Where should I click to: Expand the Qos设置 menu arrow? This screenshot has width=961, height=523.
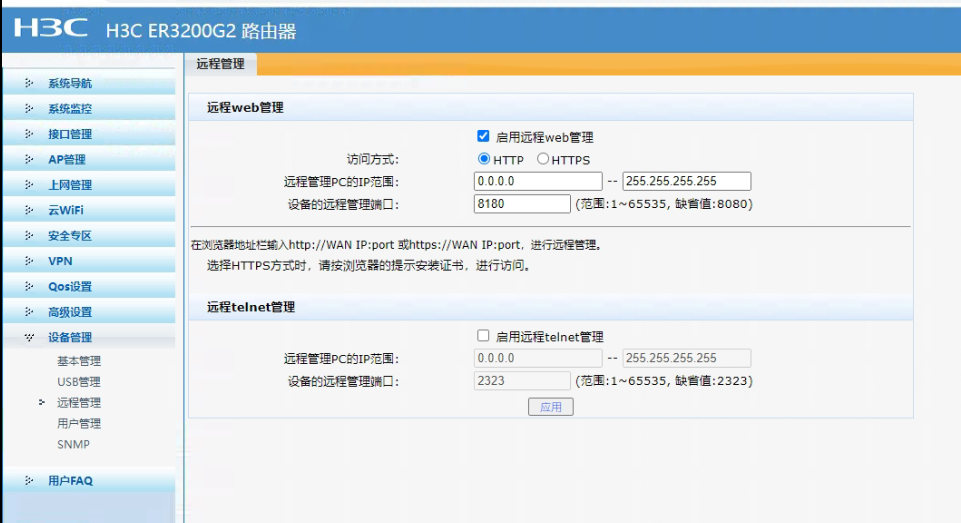29,286
